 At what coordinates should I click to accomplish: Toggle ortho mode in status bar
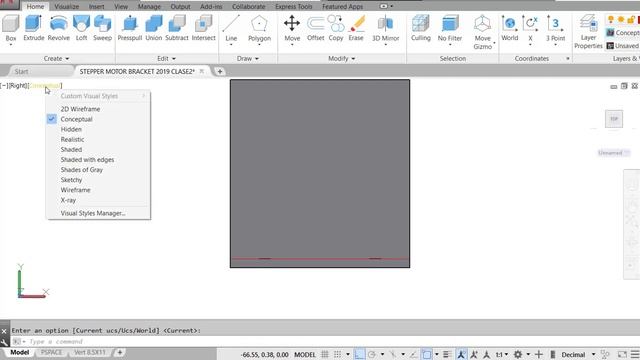[359, 354]
